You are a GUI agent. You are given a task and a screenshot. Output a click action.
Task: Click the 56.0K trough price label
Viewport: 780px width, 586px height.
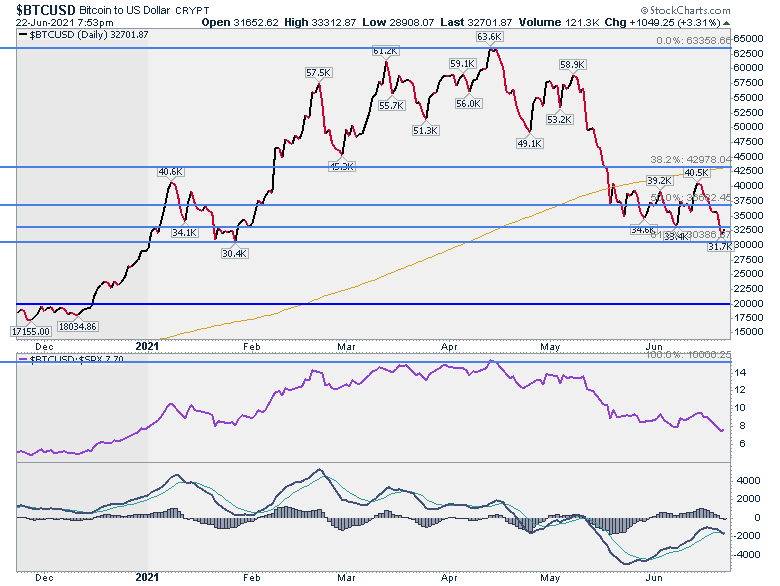(x=468, y=103)
